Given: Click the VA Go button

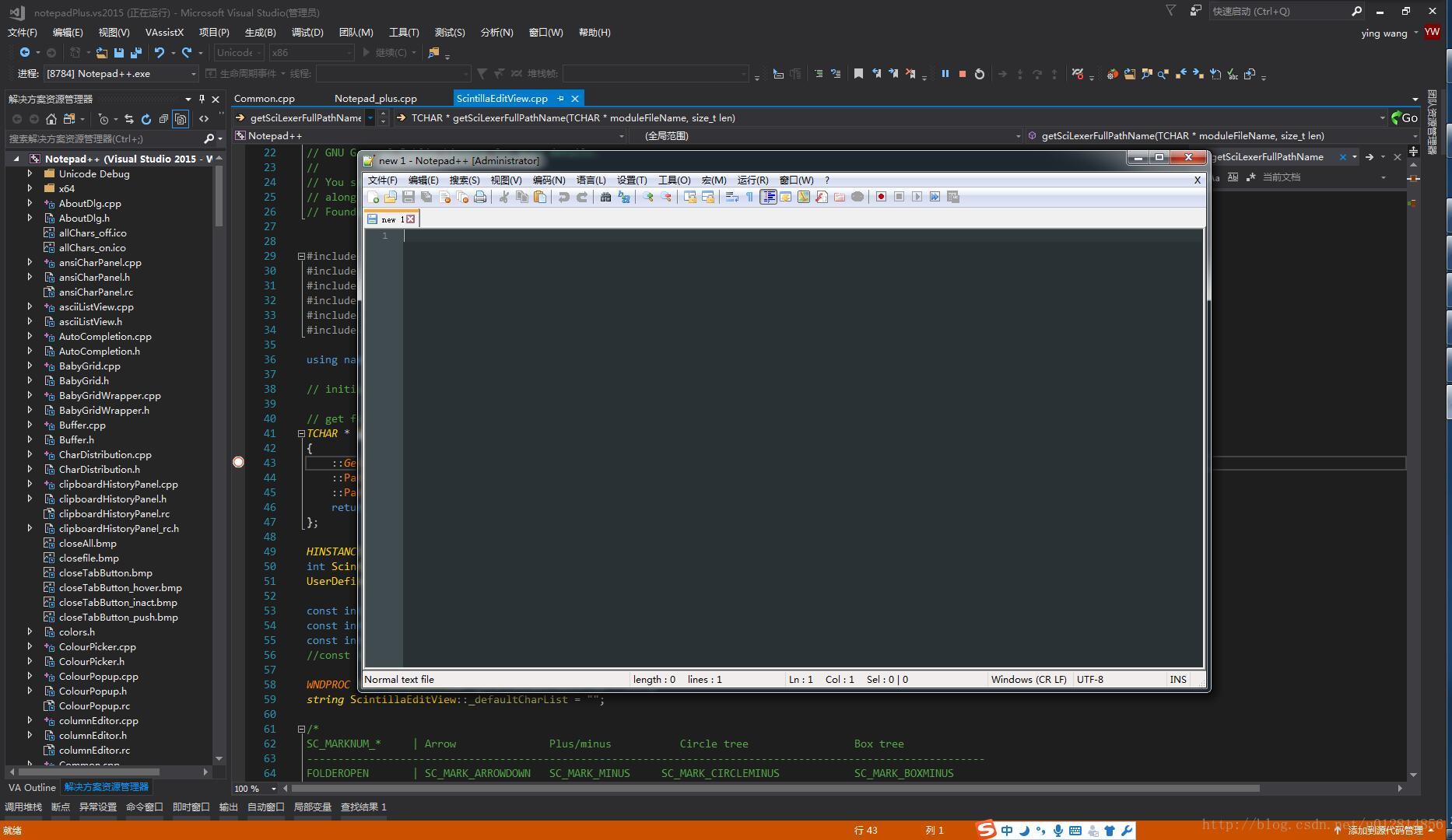Looking at the screenshot, I should 1405,117.
